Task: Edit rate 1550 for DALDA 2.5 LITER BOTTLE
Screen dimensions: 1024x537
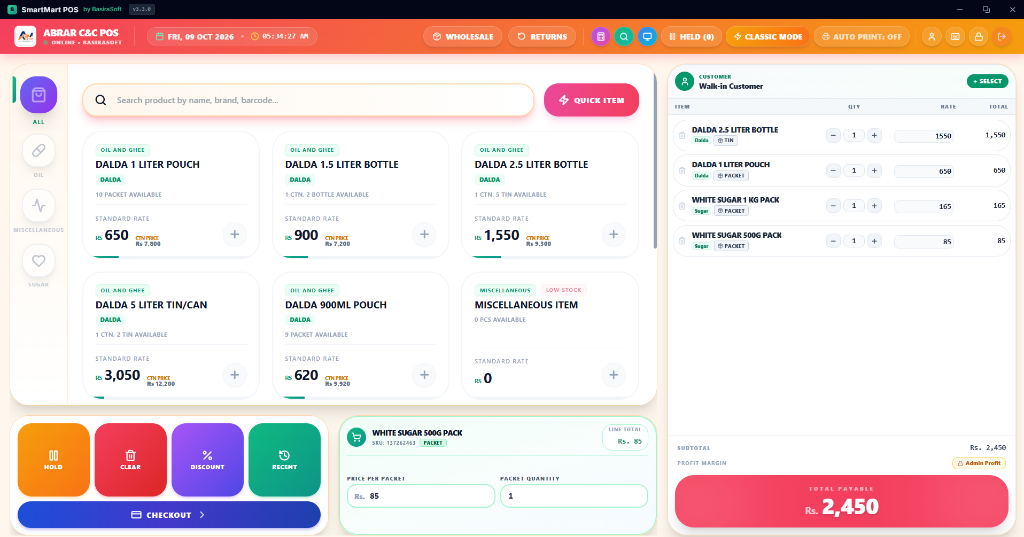Action: [x=925, y=136]
